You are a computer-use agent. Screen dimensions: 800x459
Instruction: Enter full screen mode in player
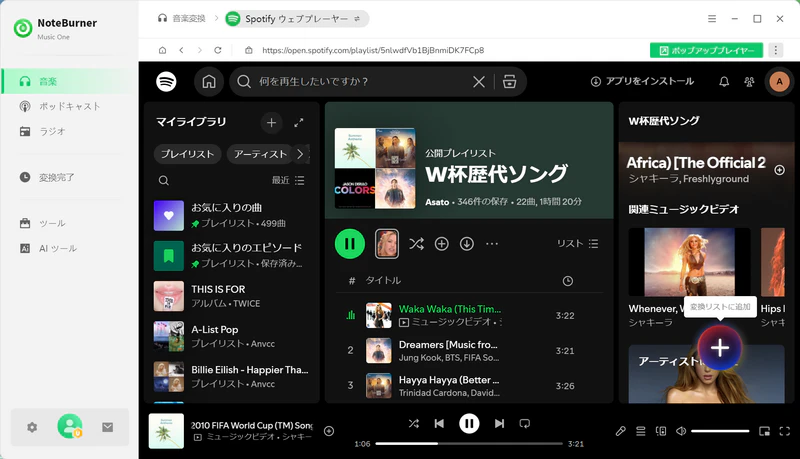coord(785,431)
